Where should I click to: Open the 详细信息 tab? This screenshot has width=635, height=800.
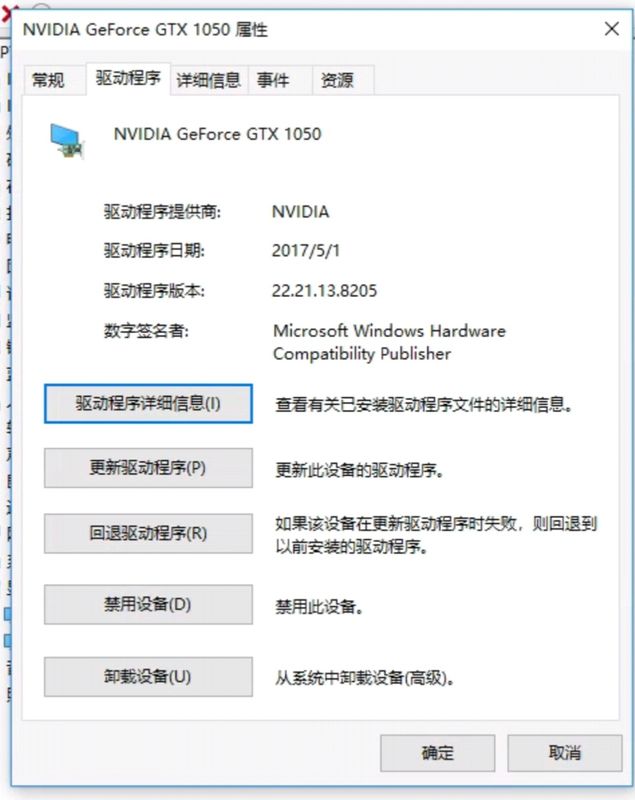[208, 80]
